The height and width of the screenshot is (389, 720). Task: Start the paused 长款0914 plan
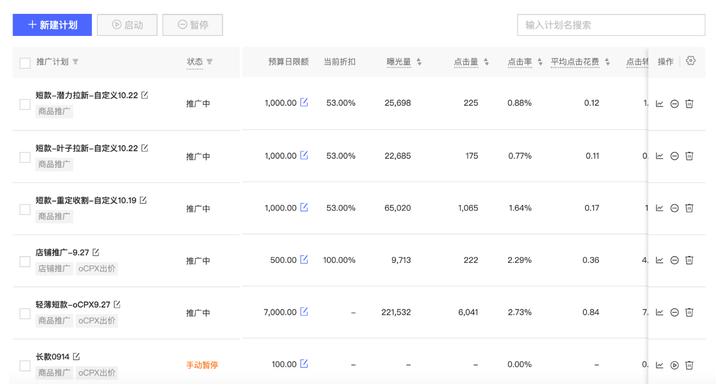click(675, 365)
